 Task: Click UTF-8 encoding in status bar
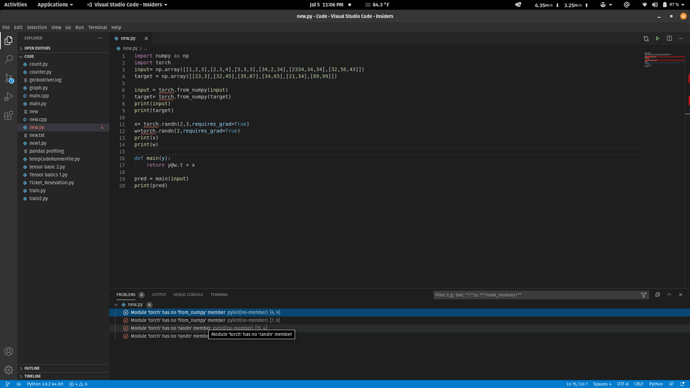coord(622,384)
